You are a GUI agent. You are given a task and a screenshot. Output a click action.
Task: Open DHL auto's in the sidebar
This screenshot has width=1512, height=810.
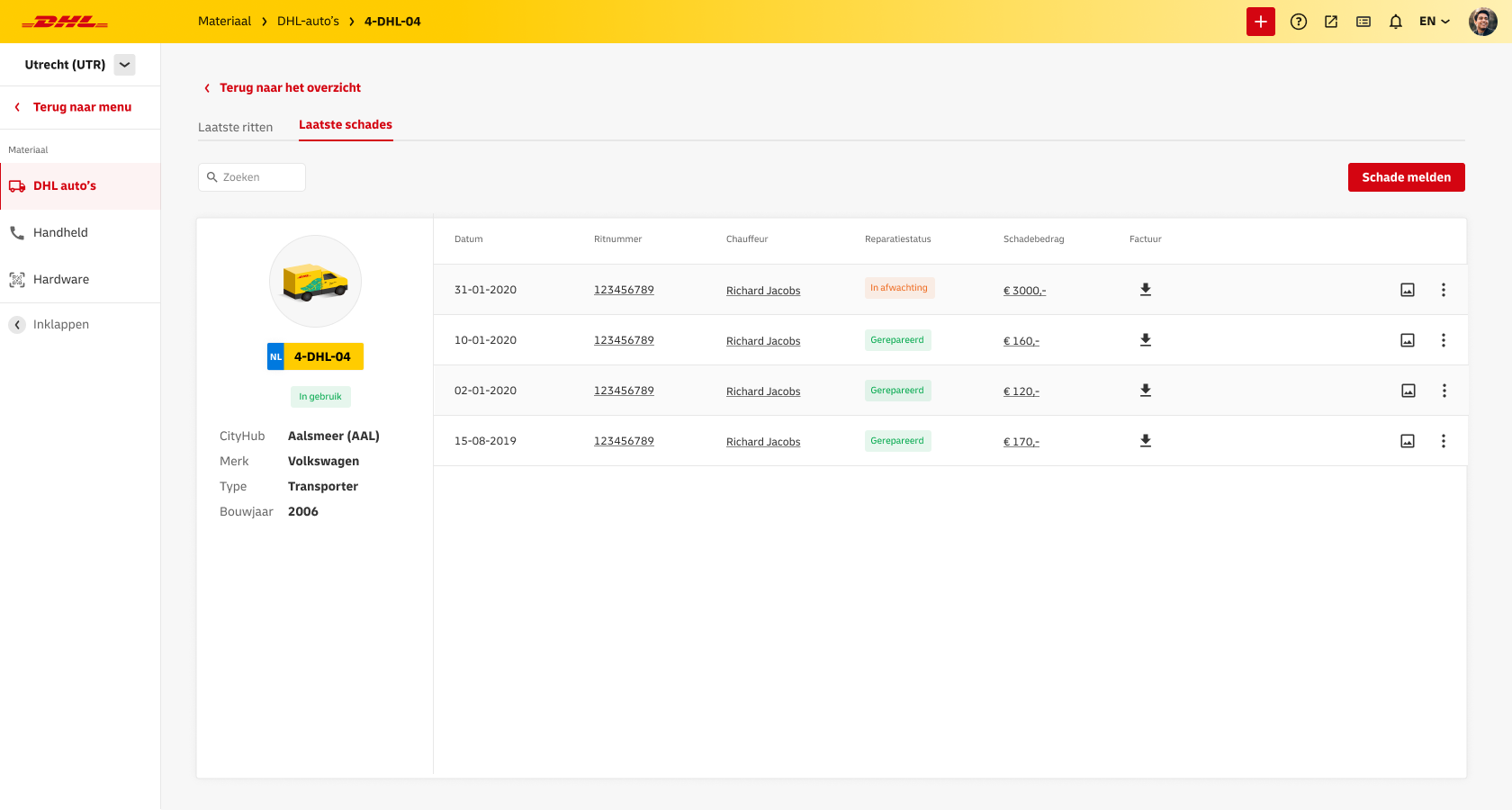(x=80, y=186)
